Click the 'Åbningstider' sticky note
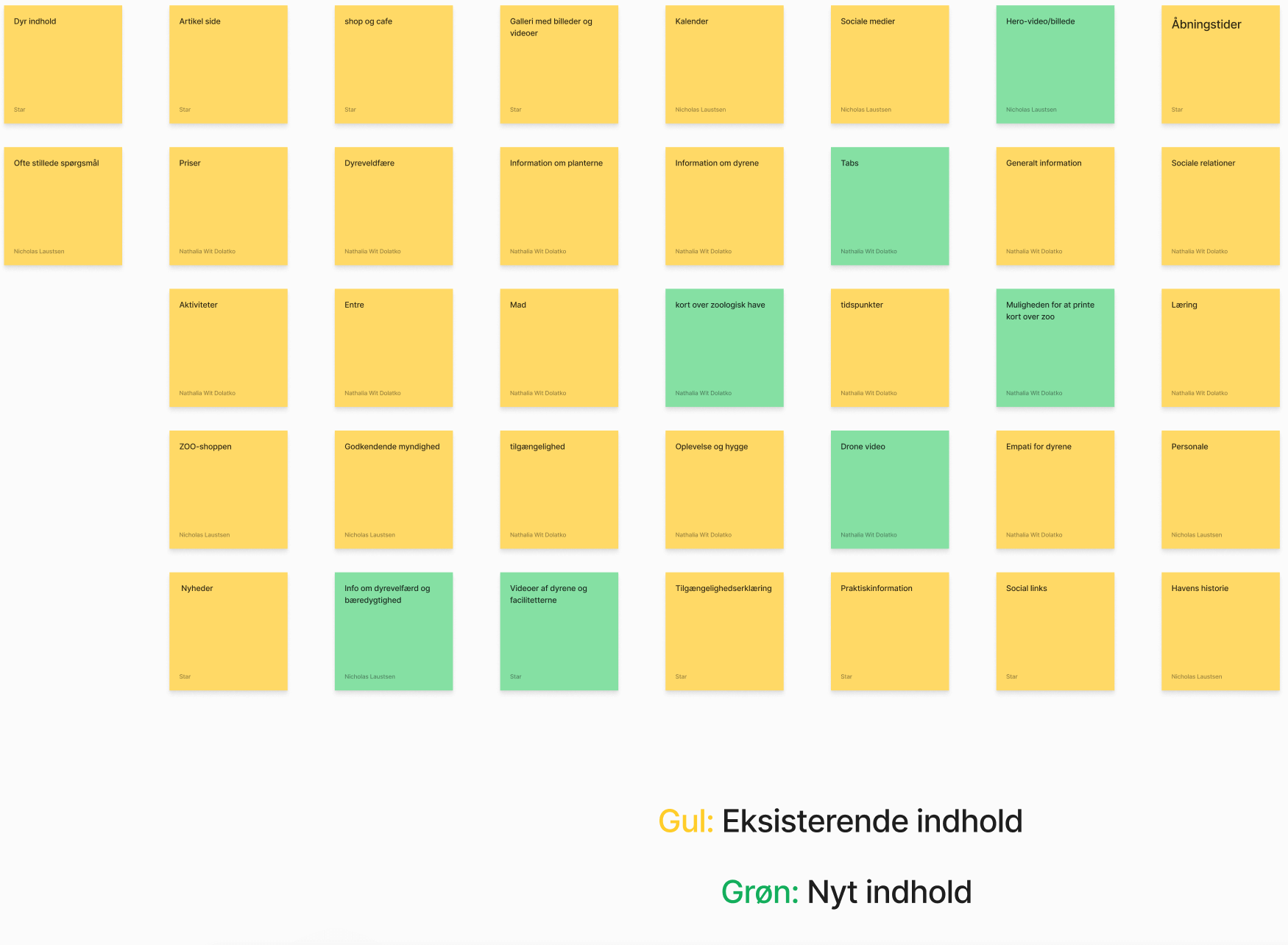The image size is (1288, 945). pos(1220,65)
